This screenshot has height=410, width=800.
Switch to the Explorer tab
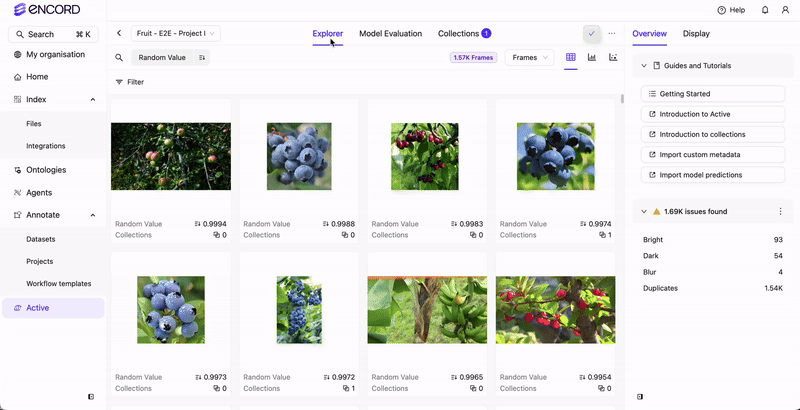pyautogui.click(x=328, y=34)
